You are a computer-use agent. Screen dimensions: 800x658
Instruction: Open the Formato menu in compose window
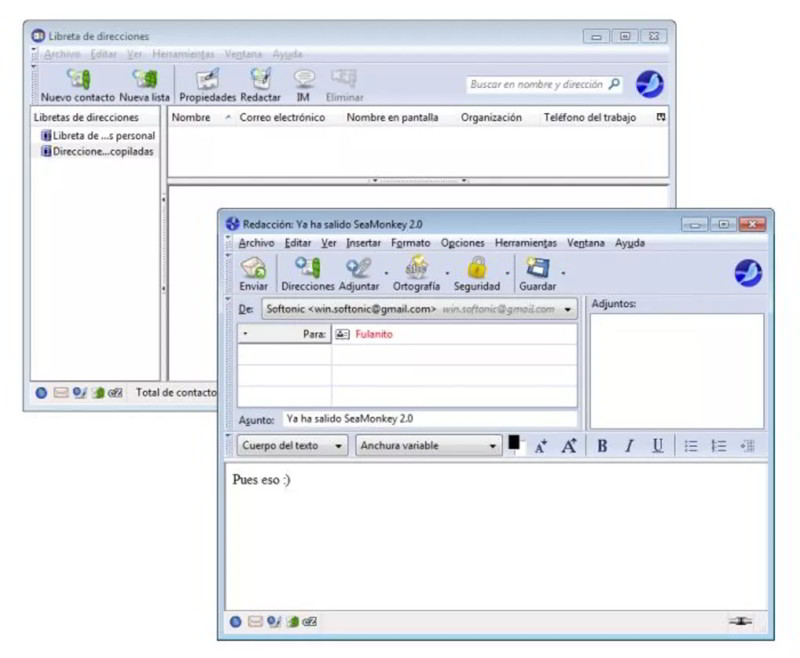[410, 243]
